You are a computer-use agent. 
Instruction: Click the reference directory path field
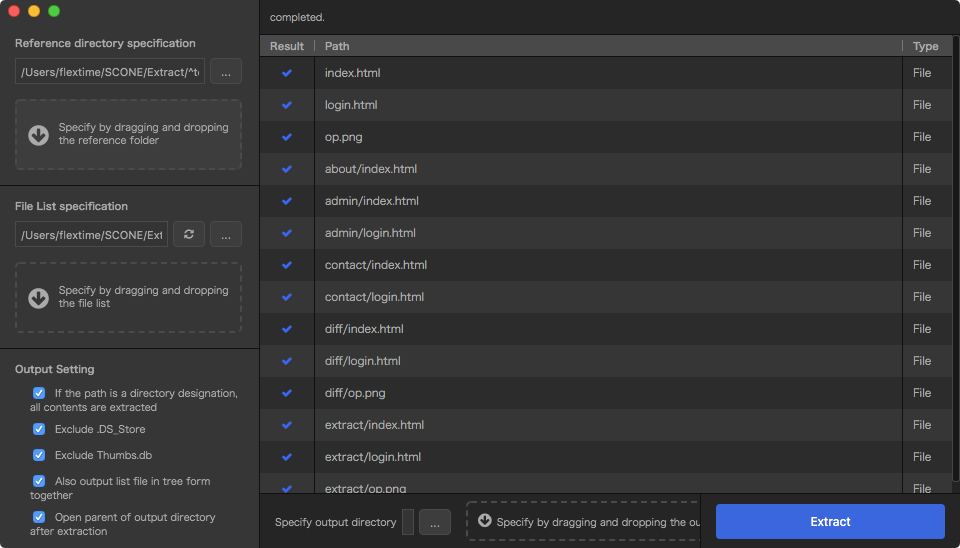pos(110,71)
